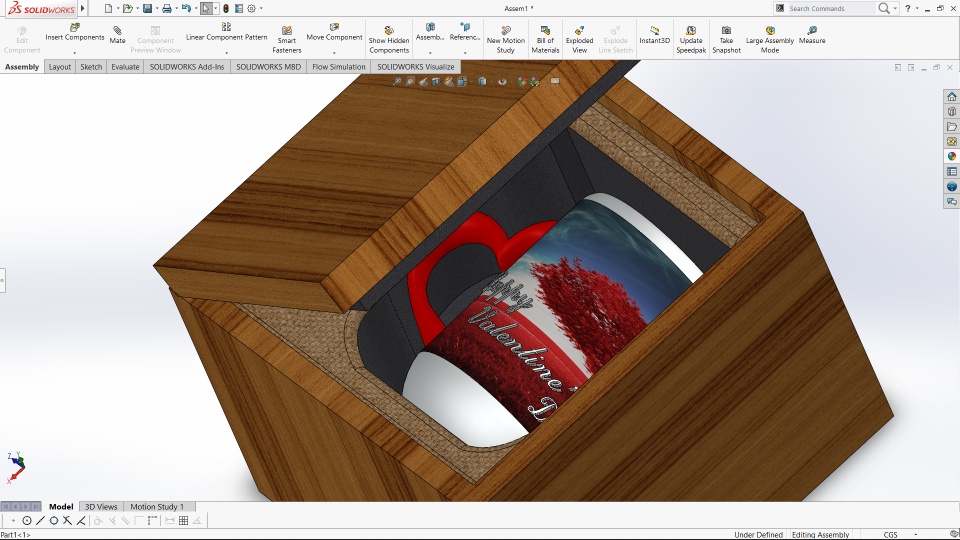Expand the SOLIDWORKS menu arrow

click(83, 8)
